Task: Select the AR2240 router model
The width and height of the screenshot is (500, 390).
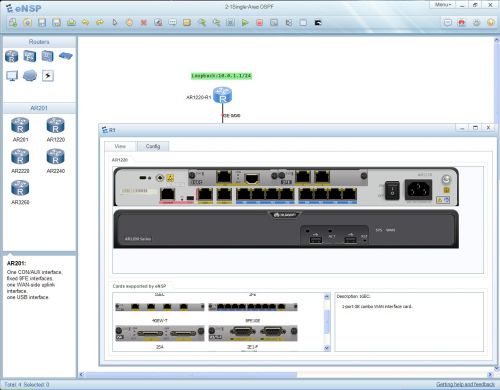Action: 55,161
